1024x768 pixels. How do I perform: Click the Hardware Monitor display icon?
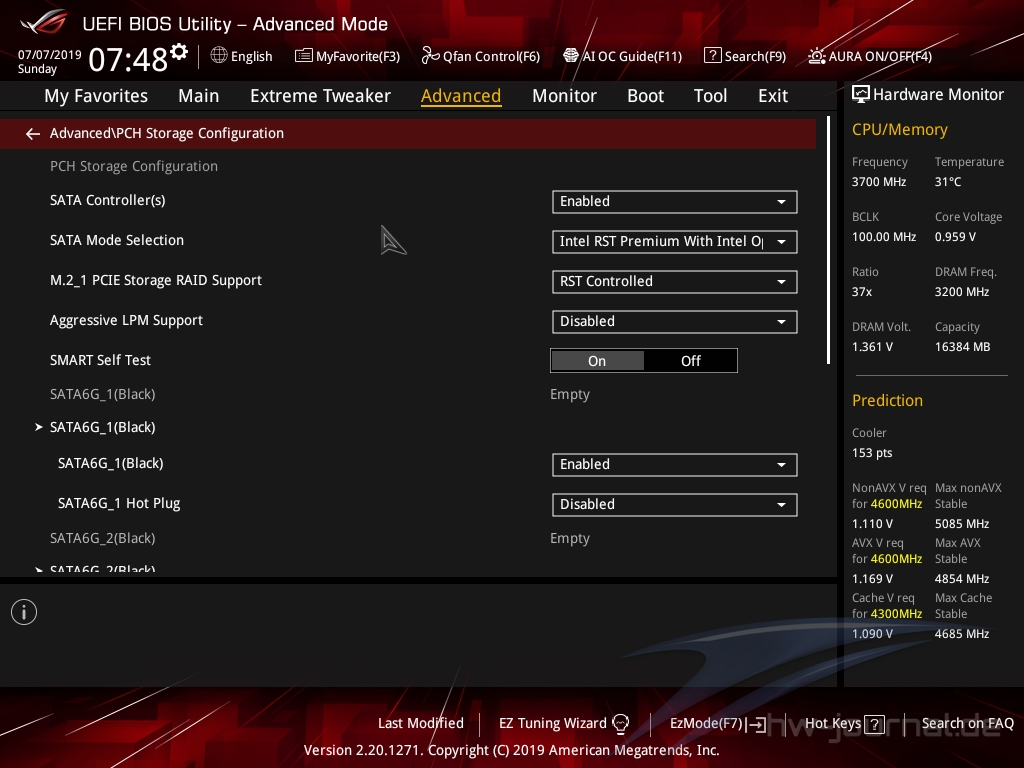(x=861, y=94)
